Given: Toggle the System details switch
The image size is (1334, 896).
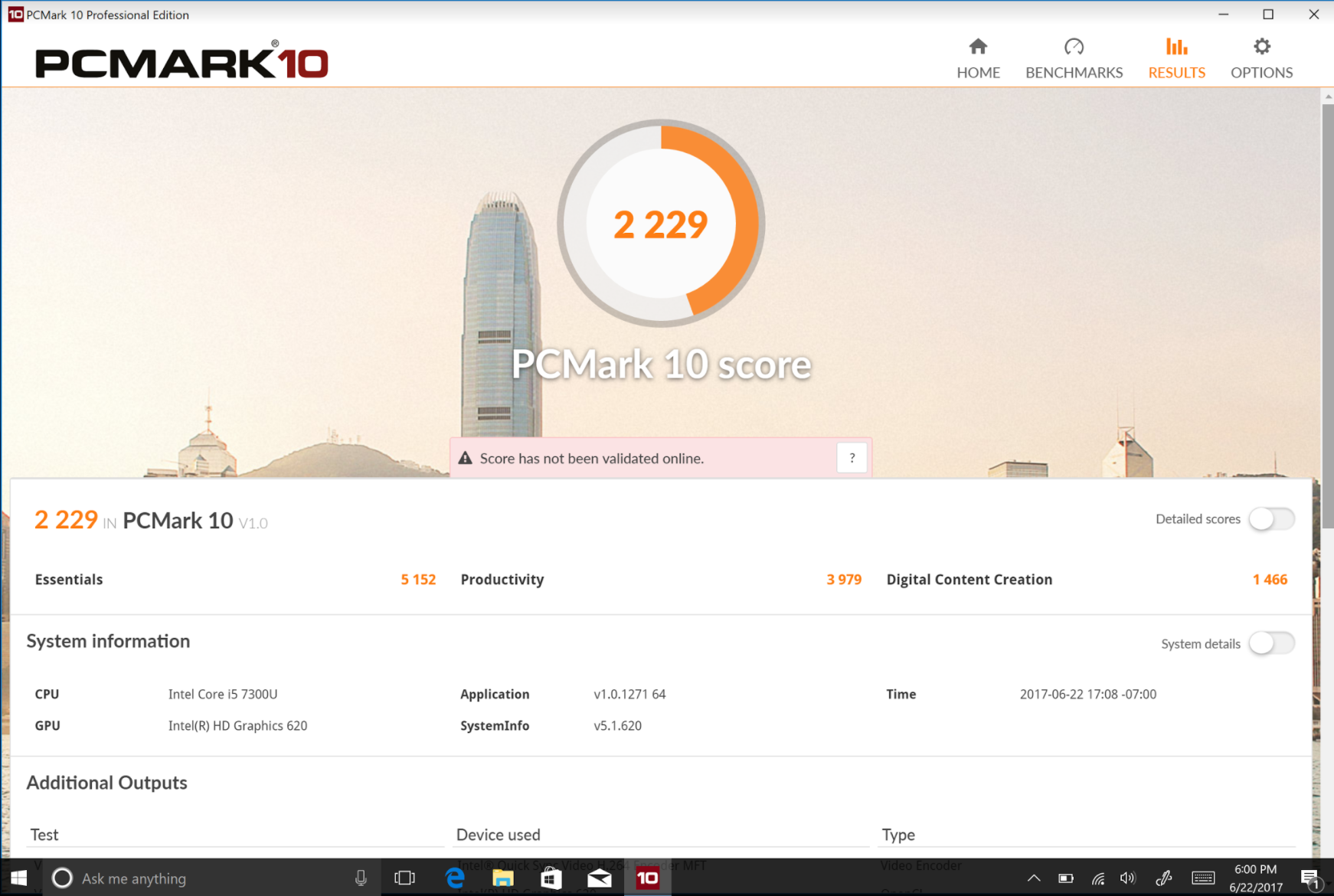Looking at the screenshot, I should click(1271, 643).
